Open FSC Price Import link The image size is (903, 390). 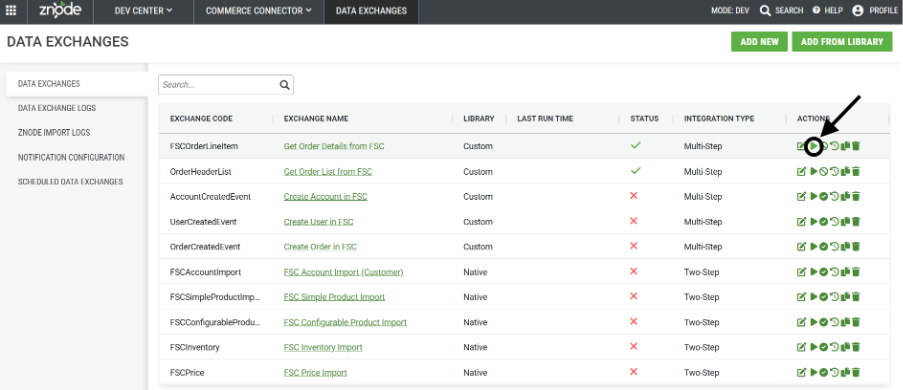(316, 373)
